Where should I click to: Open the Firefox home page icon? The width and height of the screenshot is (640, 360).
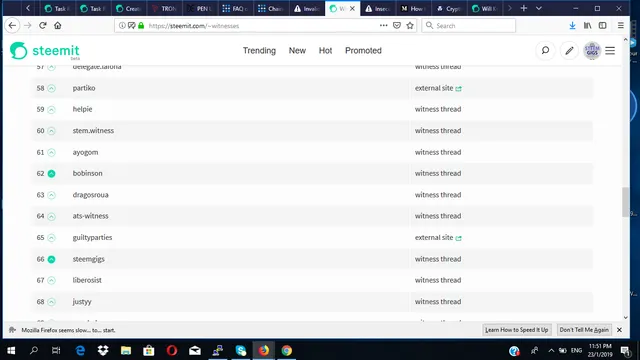coord(58,25)
